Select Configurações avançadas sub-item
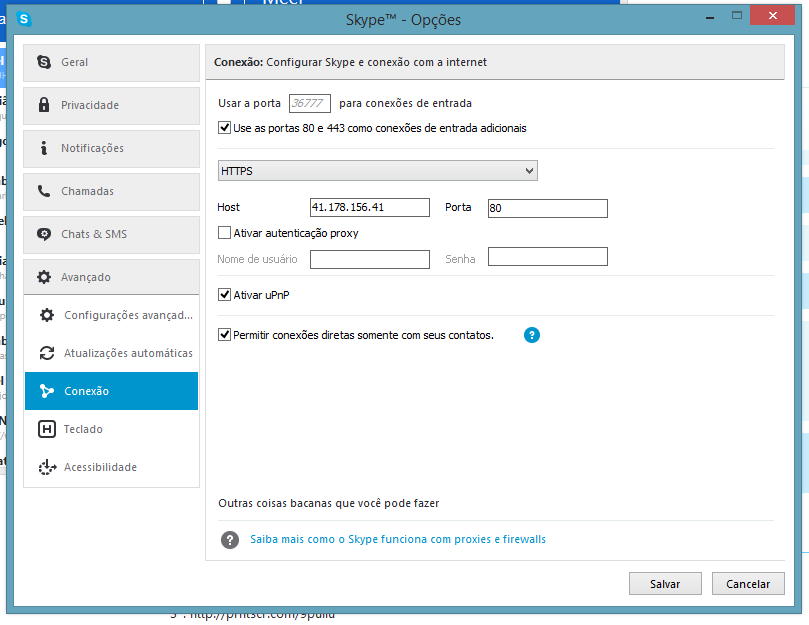 tap(111, 315)
